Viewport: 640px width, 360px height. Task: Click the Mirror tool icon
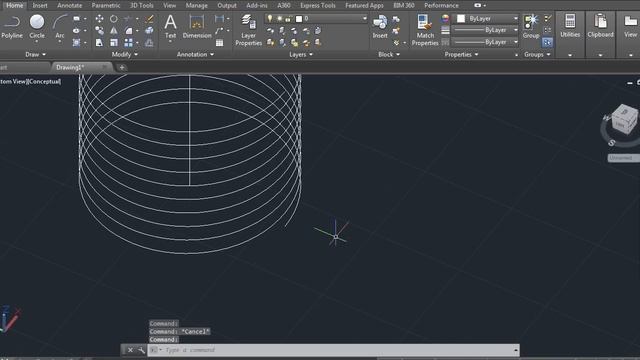coord(114,31)
